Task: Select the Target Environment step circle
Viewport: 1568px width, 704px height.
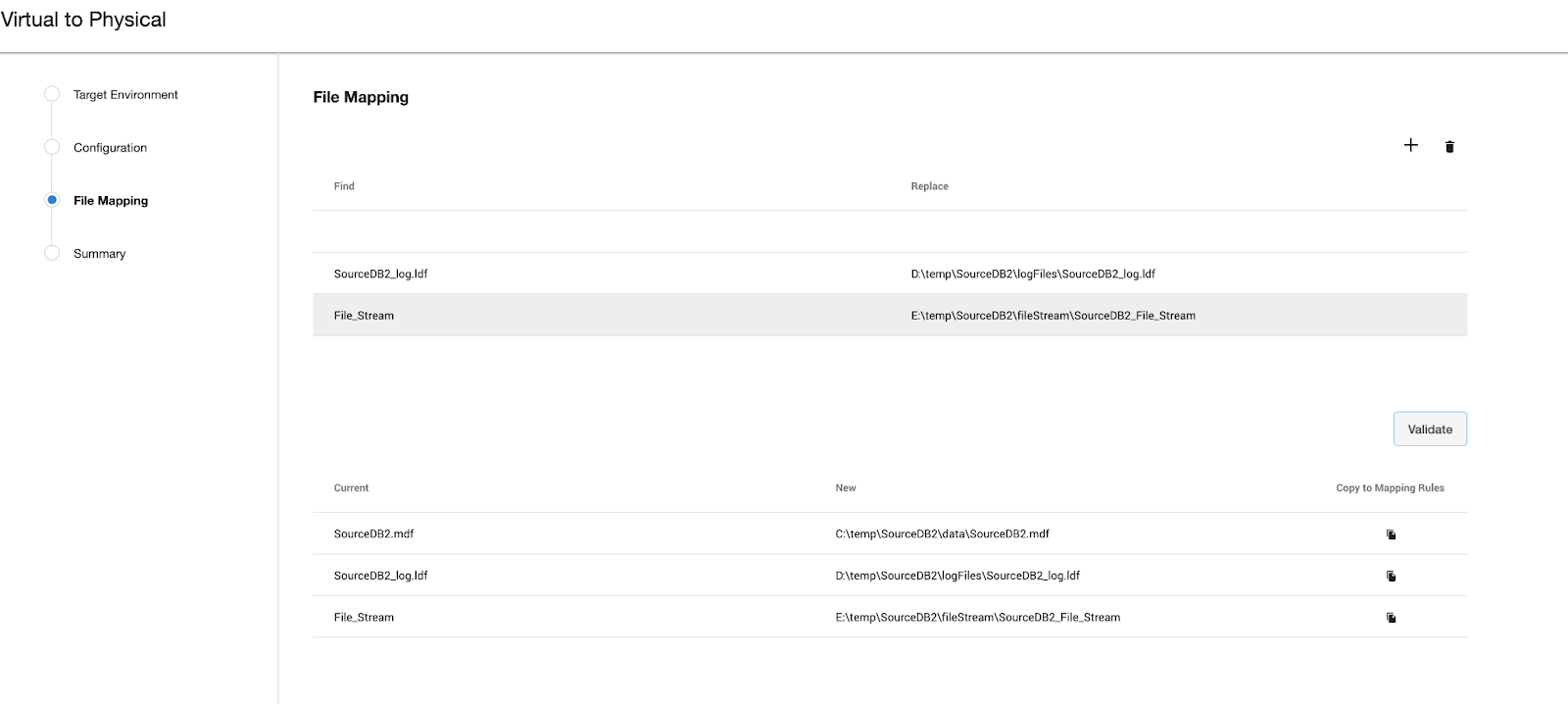Action: [x=52, y=94]
